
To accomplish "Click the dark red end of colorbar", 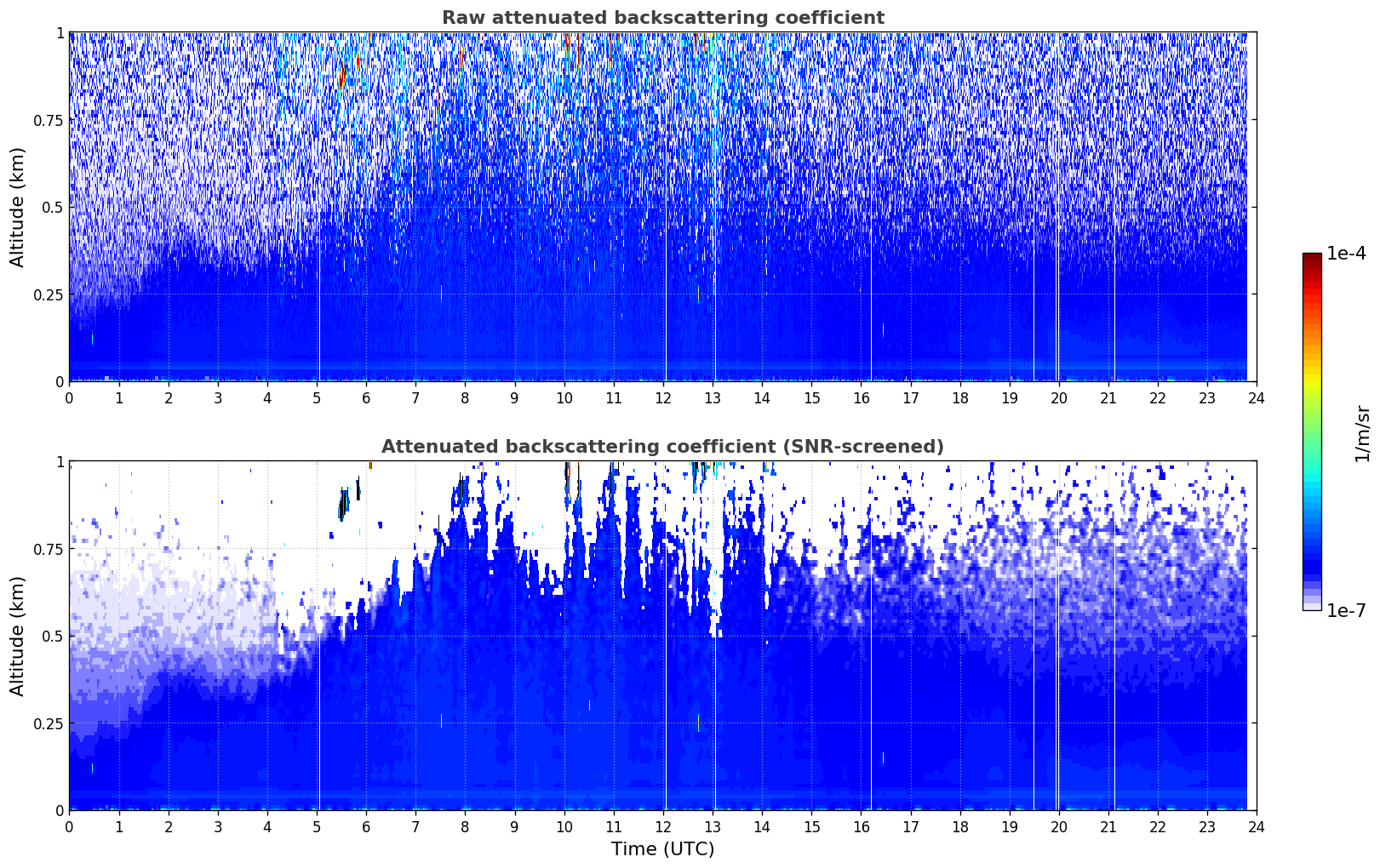I will point(1312,259).
